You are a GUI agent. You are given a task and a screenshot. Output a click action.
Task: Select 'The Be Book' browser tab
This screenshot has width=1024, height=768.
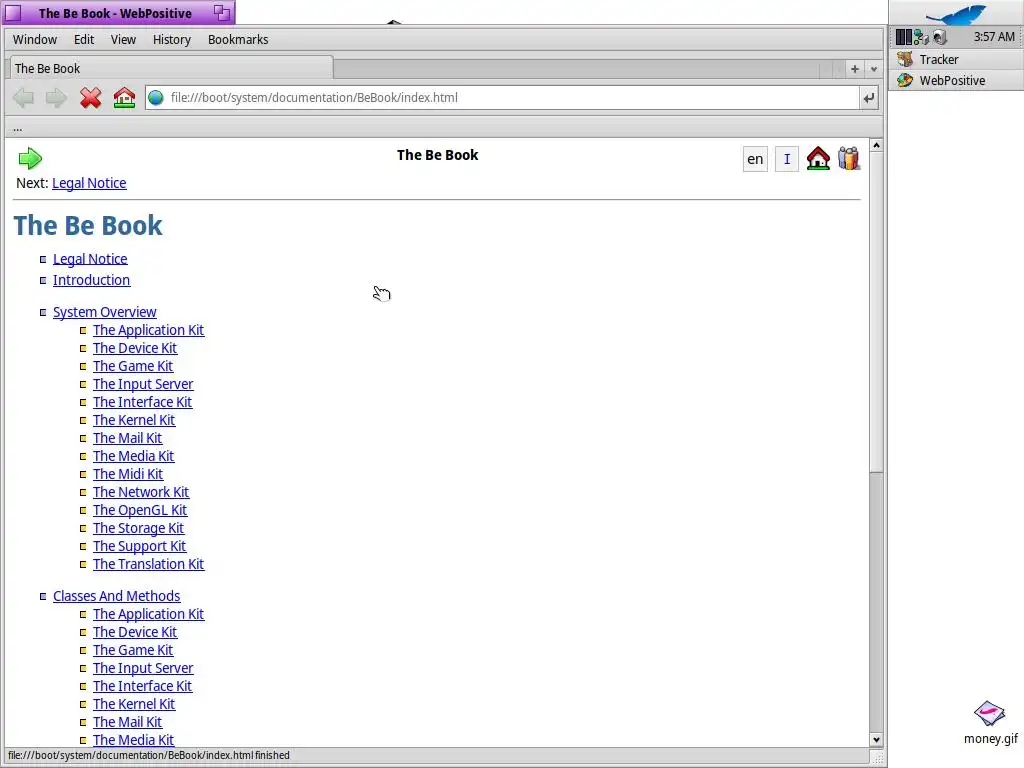click(171, 69)
